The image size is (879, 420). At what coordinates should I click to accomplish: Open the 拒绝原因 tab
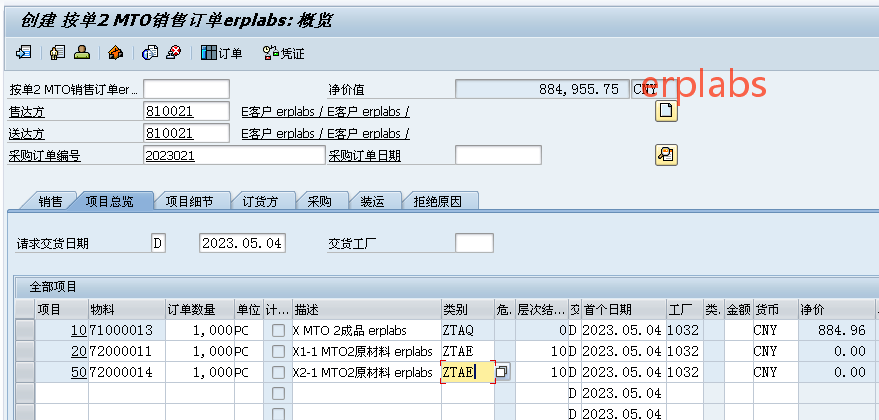437,202
